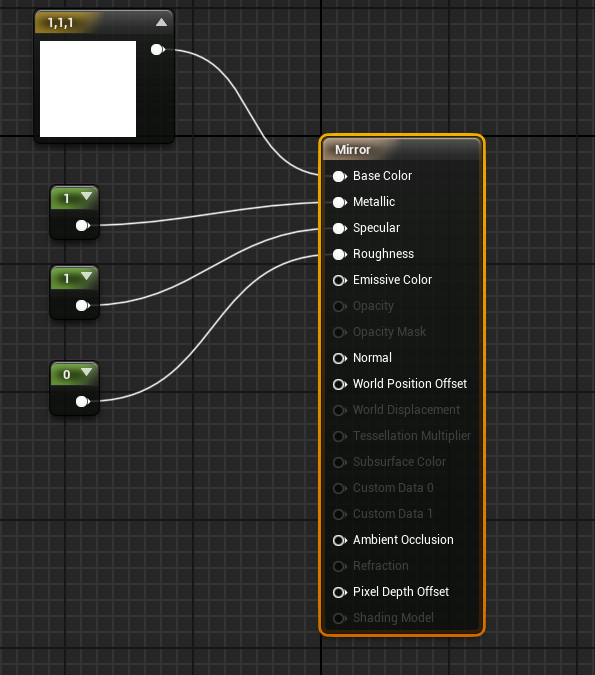Select the Specular input pin
595x675 pixels.
[x=340, y=228]
